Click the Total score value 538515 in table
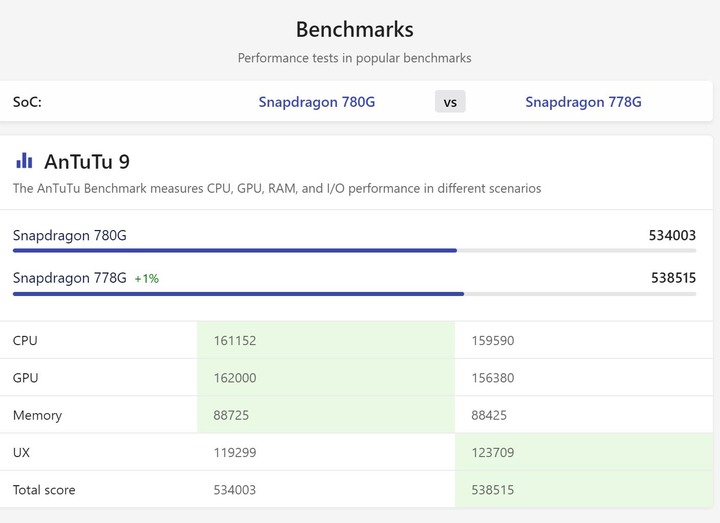 (x=492, y=490)
